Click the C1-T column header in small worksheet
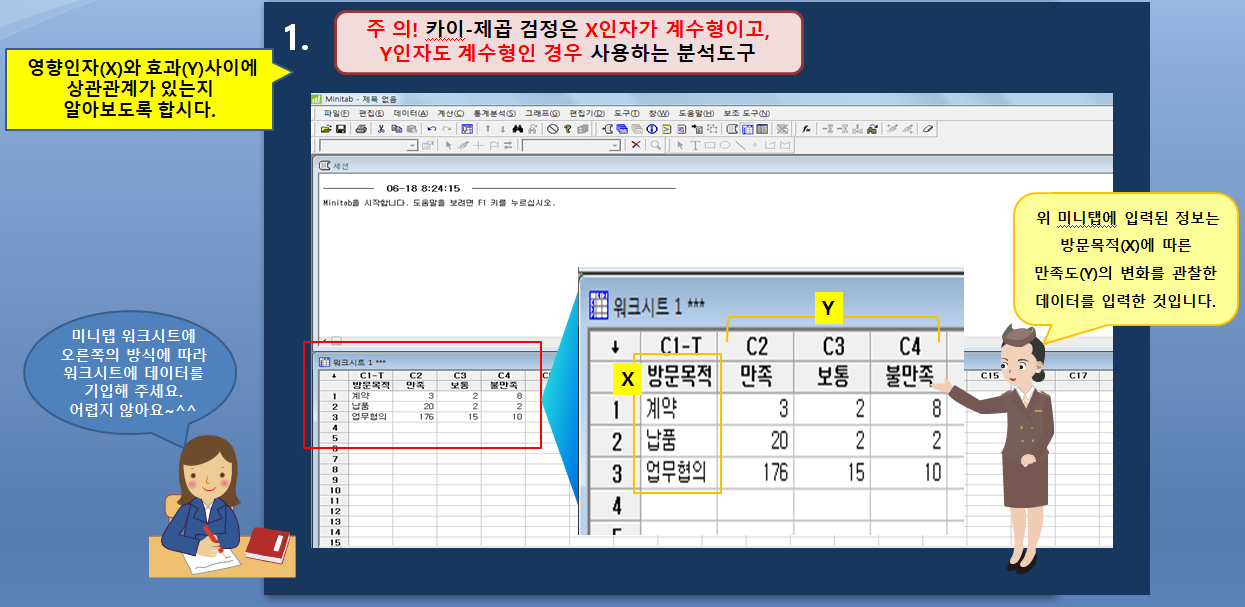The image size is (1245, 607). pos(371,376)
